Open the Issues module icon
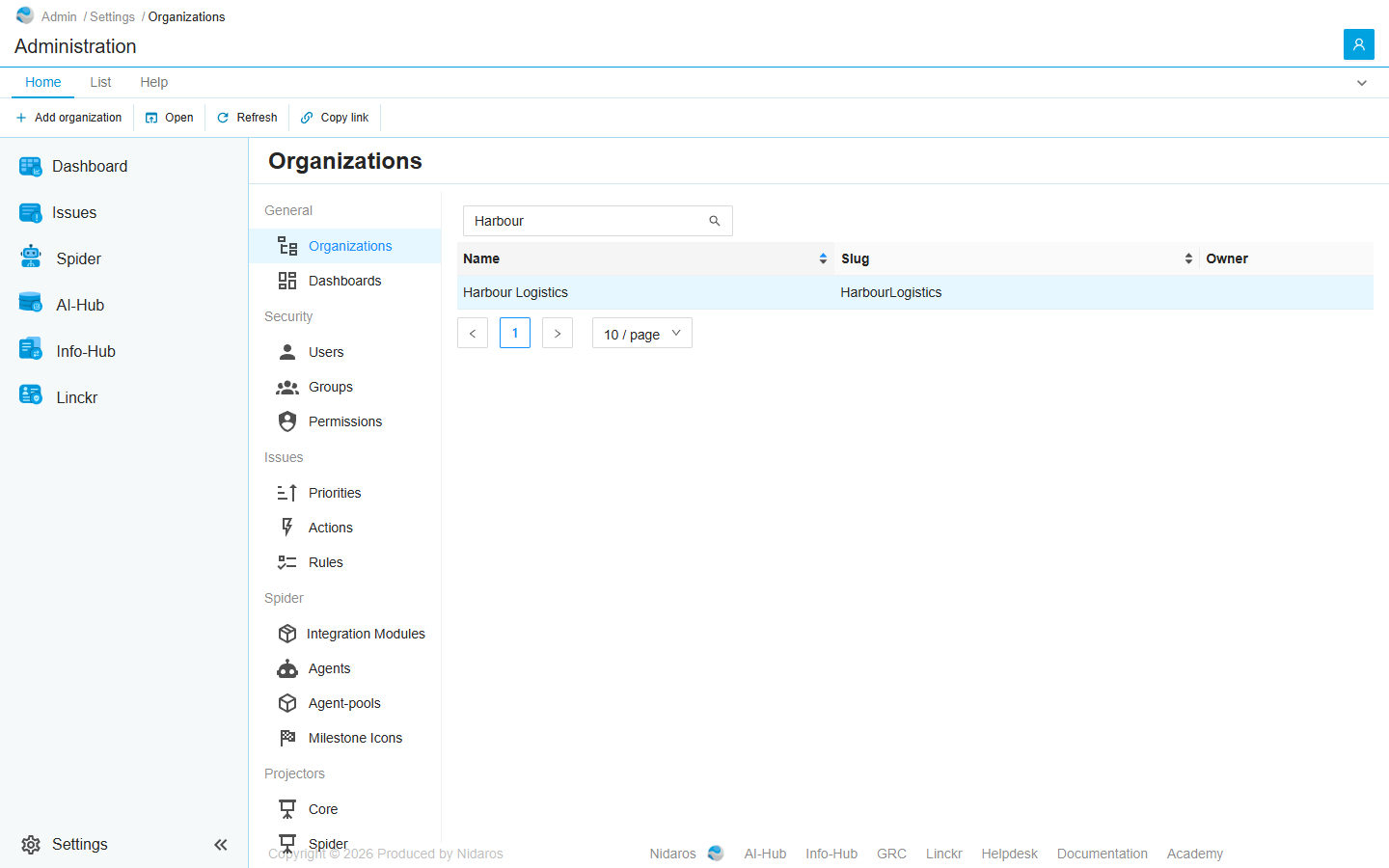 tap(30, 213)
